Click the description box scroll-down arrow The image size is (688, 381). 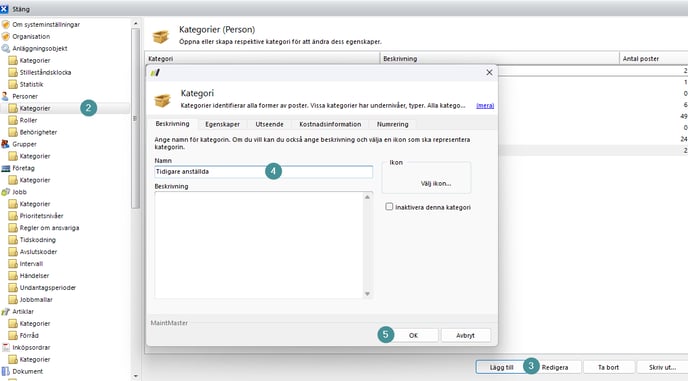point(367,294)
